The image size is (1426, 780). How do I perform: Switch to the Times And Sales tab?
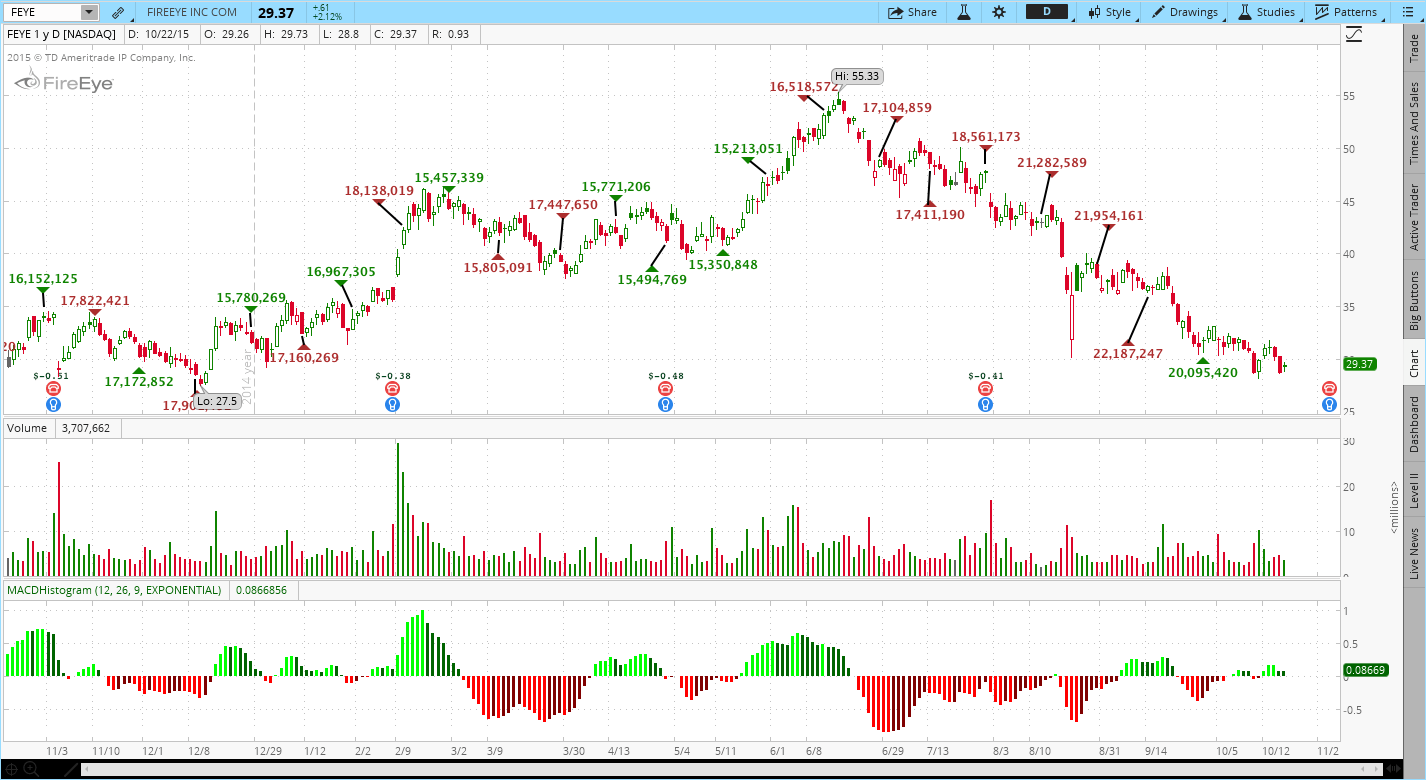1414,123
